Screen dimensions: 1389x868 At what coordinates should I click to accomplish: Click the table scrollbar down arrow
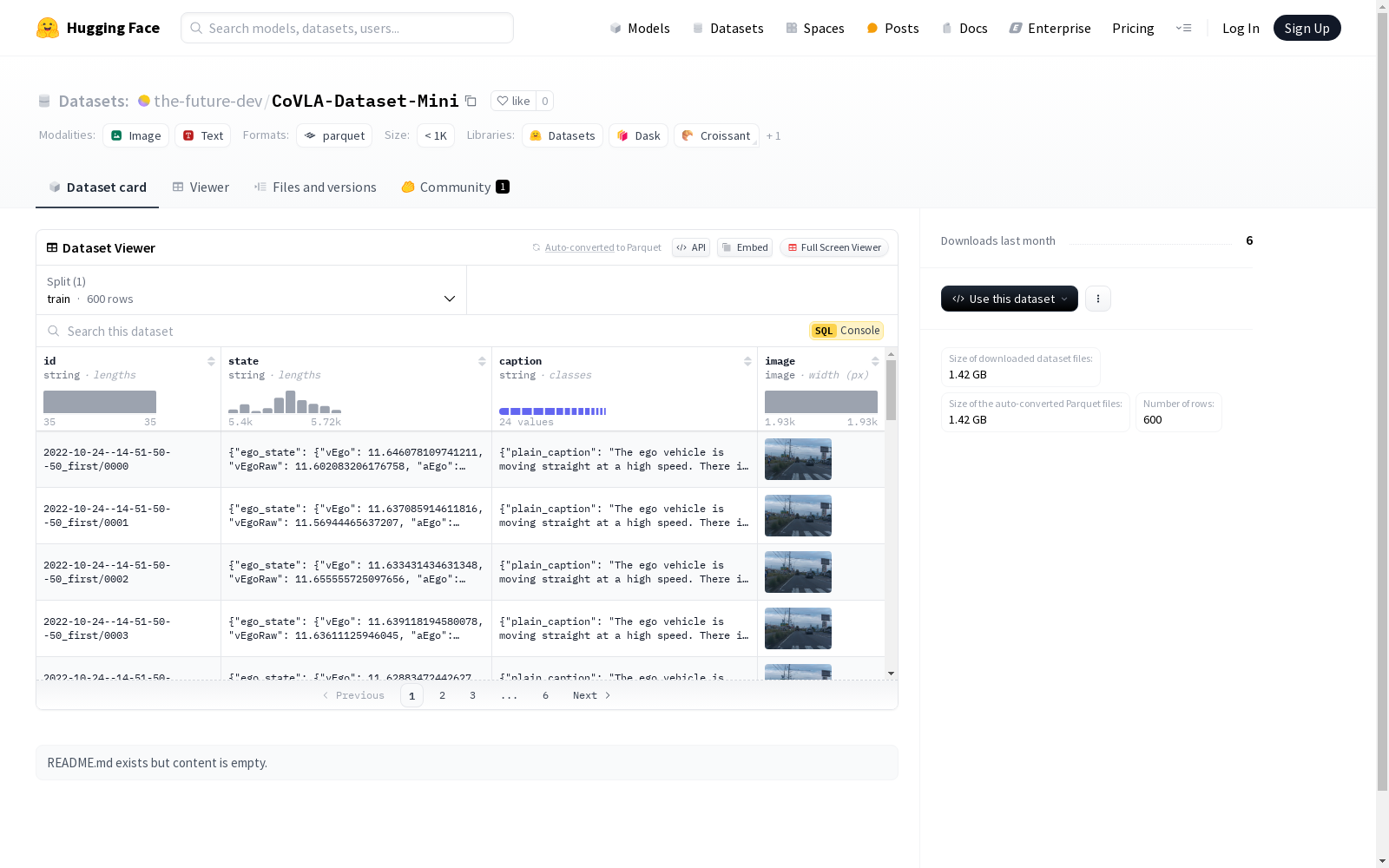891,674
